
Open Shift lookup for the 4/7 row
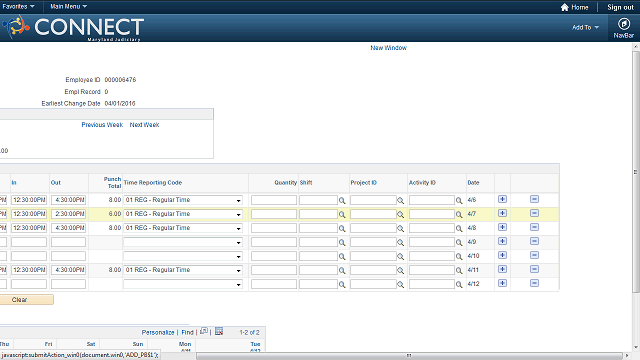[x=342, y=214]
